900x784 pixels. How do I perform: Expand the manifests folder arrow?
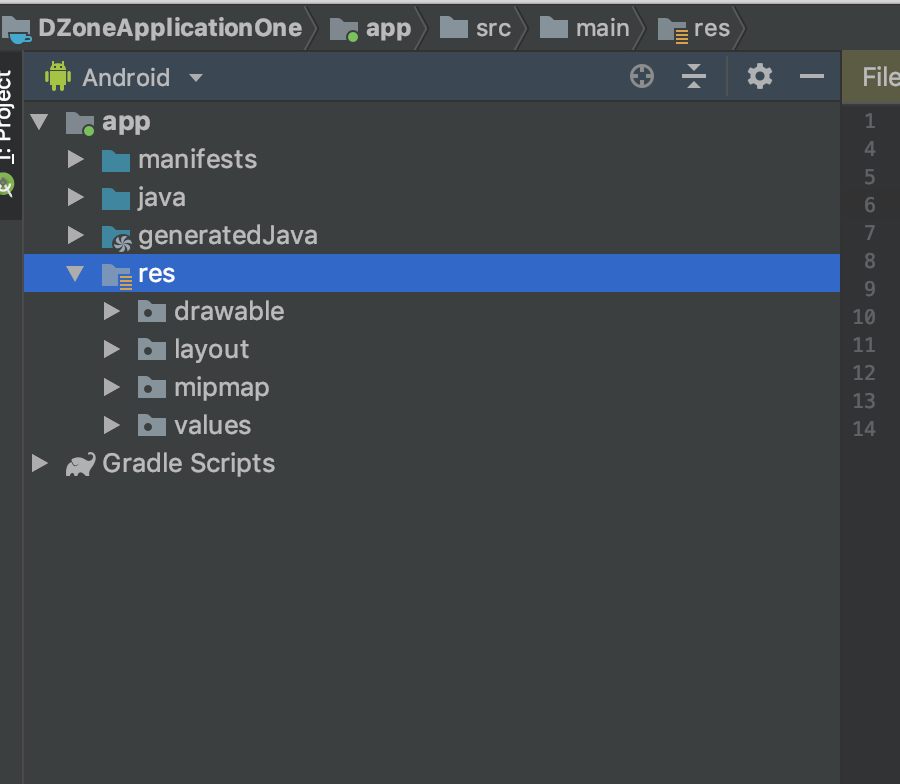click(75, 160)
